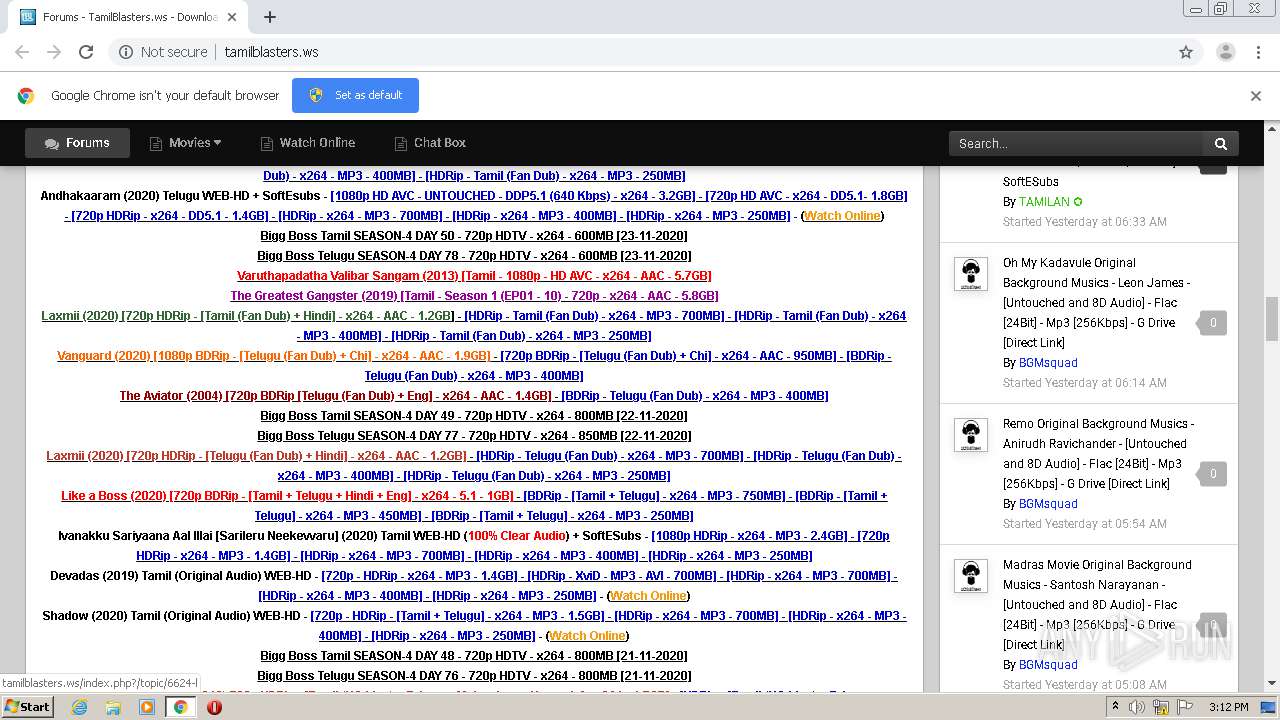Reload the page with refresh icon
The width and height of the screenshot is (1280, 720).
click(86, 52)
